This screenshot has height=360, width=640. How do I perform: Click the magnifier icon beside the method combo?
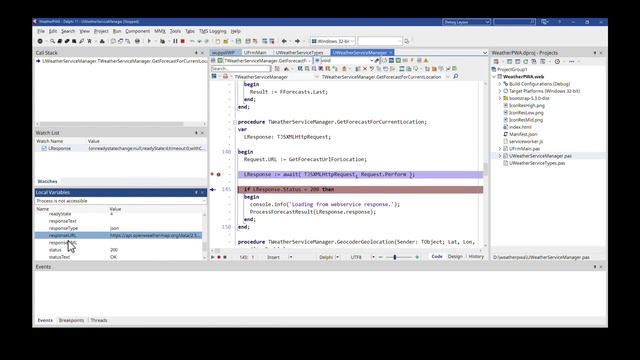tap(456, 76)
